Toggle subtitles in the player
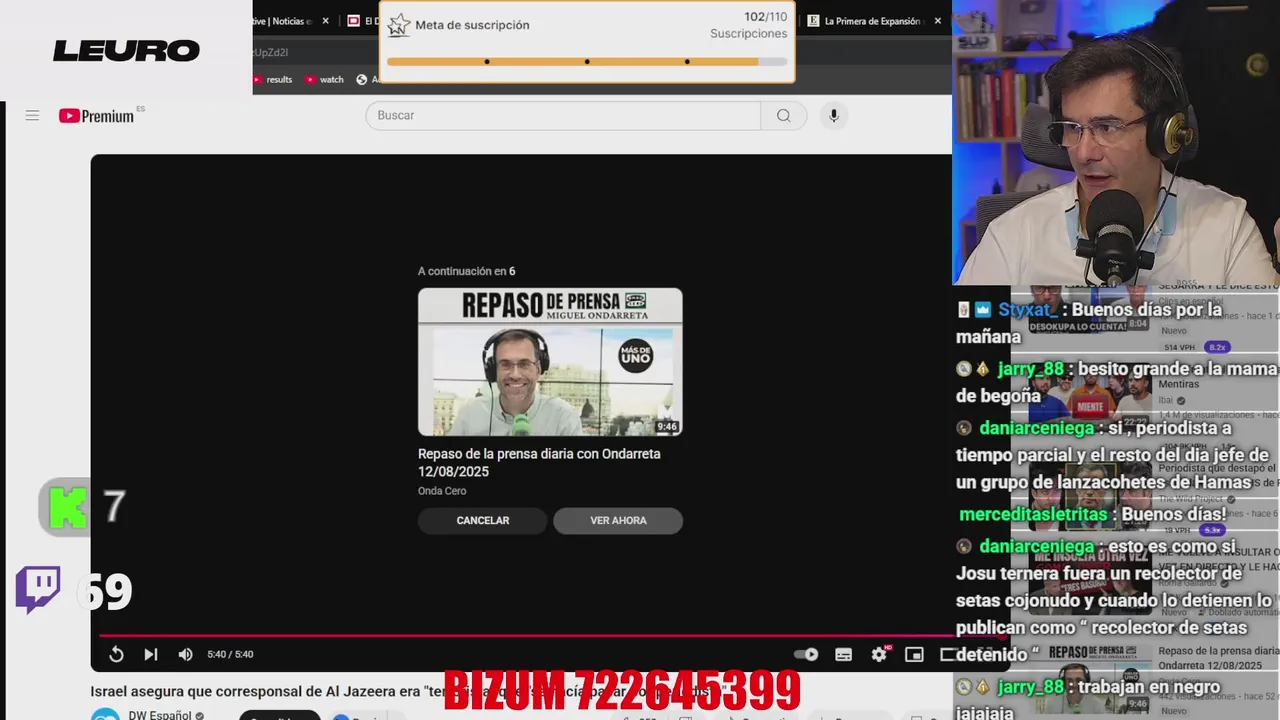Screen dimensions: 1280x720 (843, 654)
